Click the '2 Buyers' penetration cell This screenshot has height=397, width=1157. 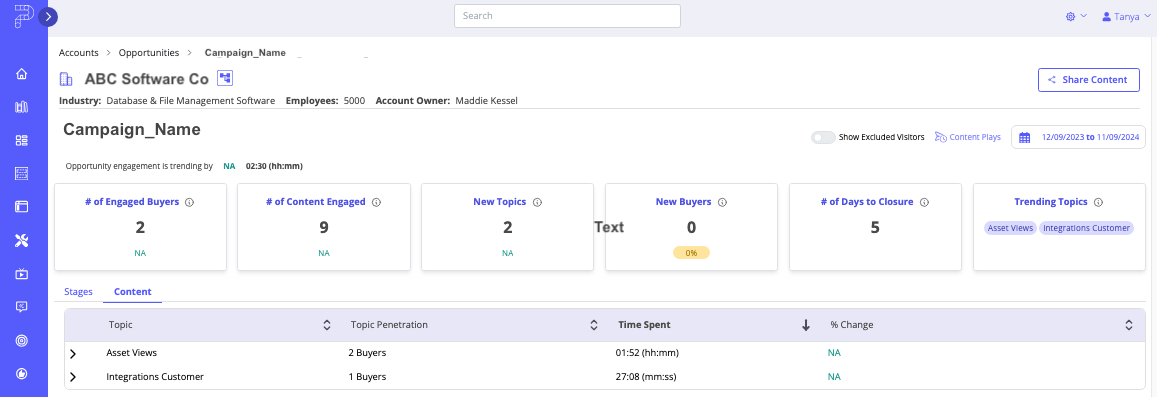click(367, 353)
